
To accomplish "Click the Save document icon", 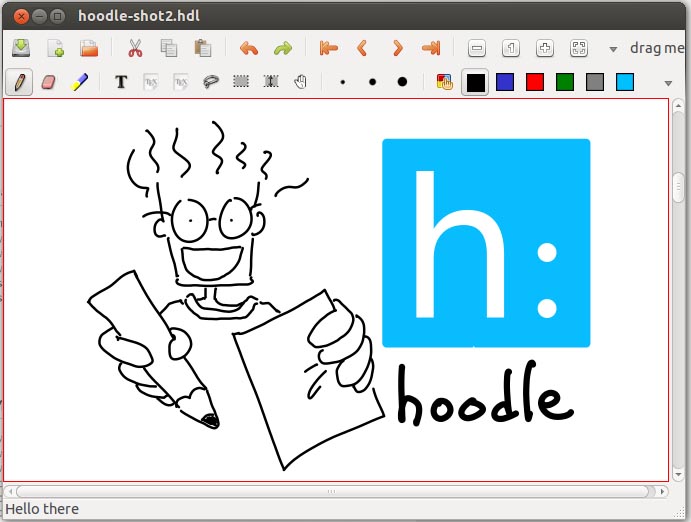I will coord(21,48).
